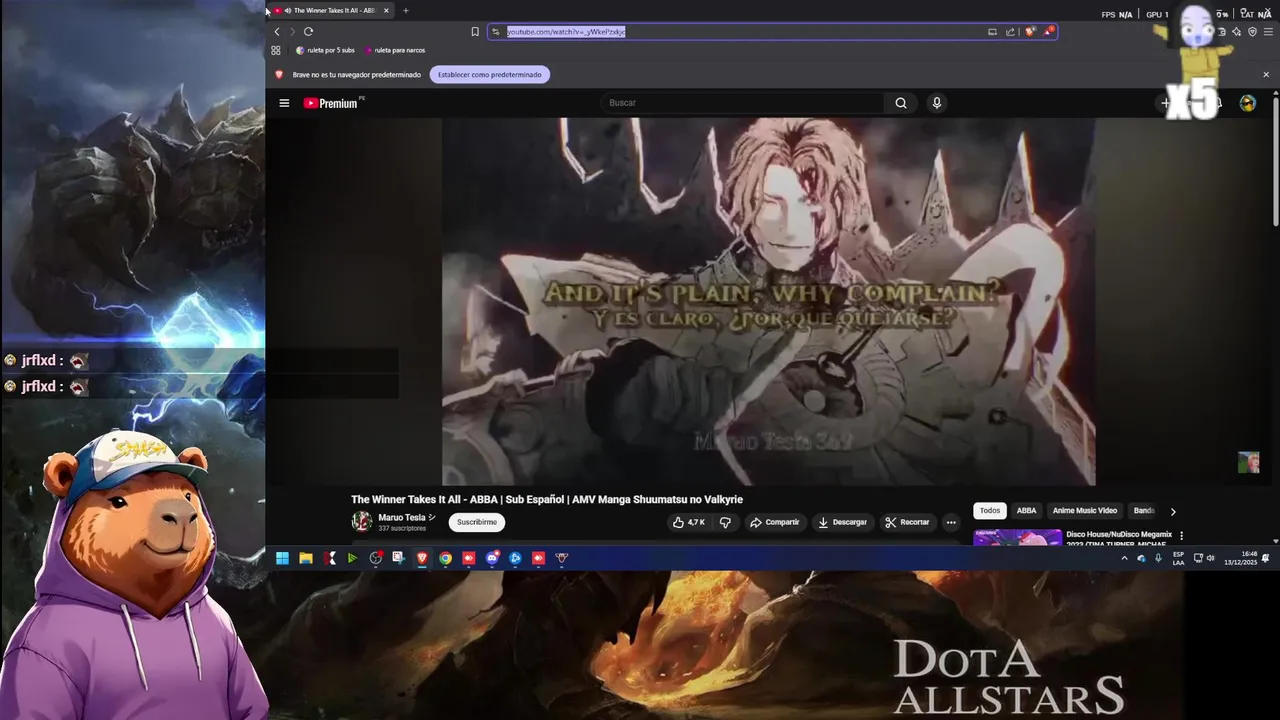Show hidden system tray icons chevron
1280x720 pixels.
[1124, 558]
